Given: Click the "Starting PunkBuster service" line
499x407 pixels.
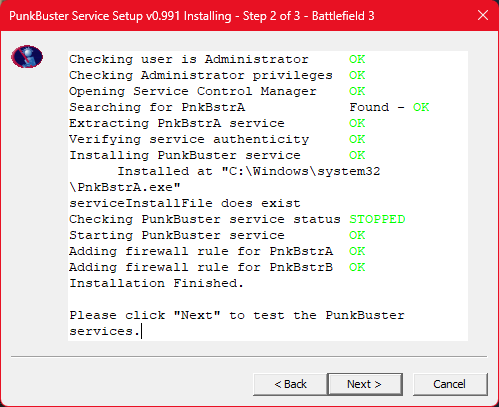Looking at the screenshot, I should click(x=177, y=235).
